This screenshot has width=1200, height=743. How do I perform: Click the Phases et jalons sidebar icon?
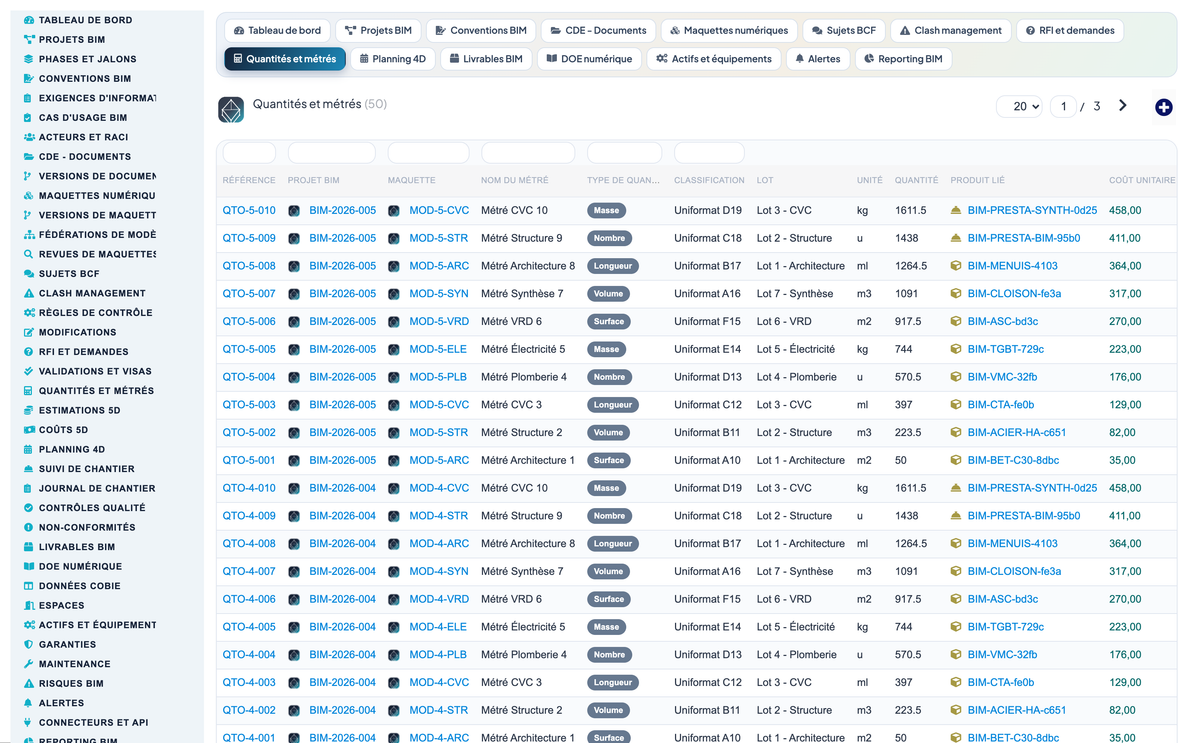pos(29,59)
